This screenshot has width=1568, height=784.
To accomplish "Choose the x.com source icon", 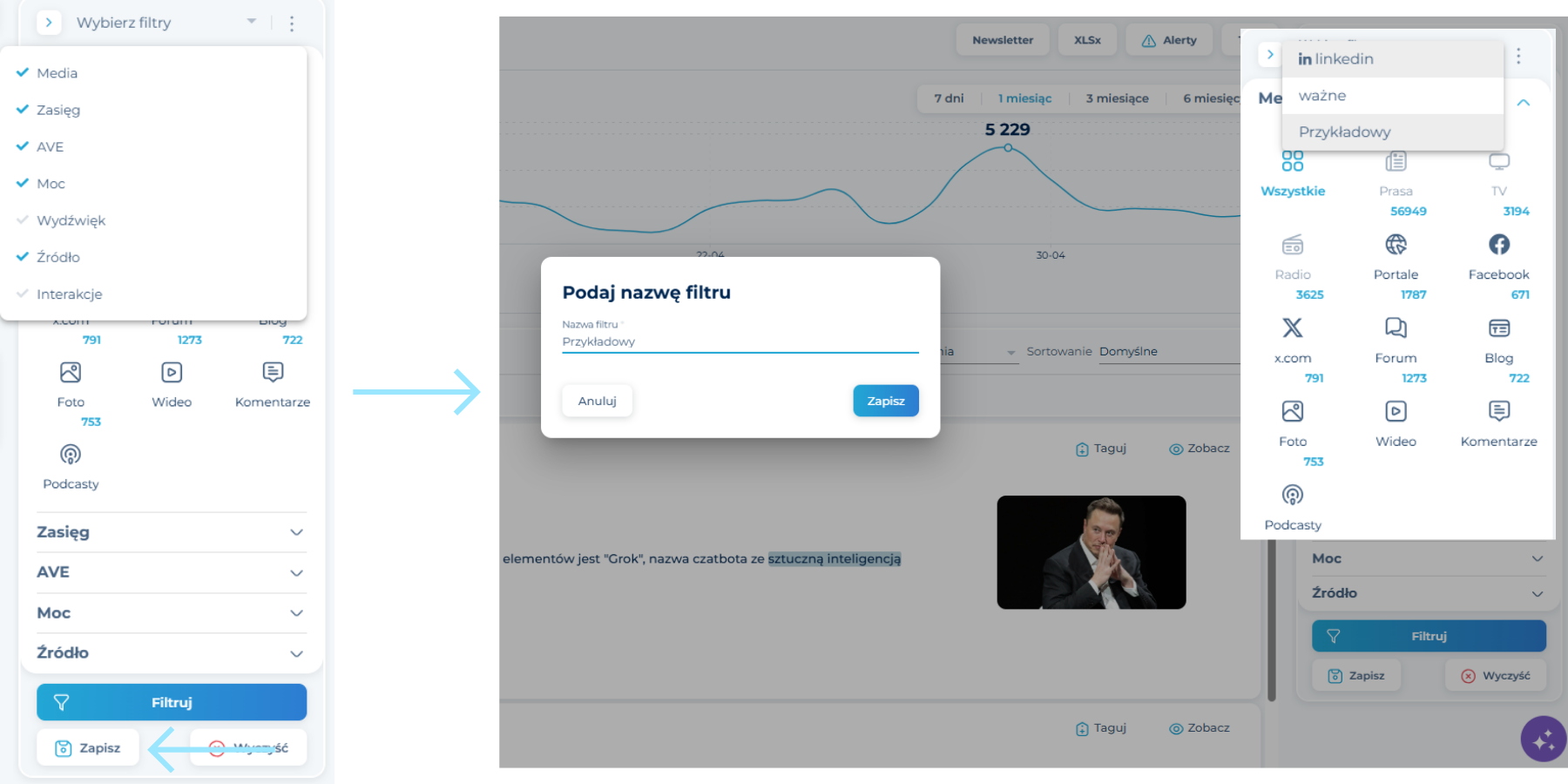I will pos(1292,328).
